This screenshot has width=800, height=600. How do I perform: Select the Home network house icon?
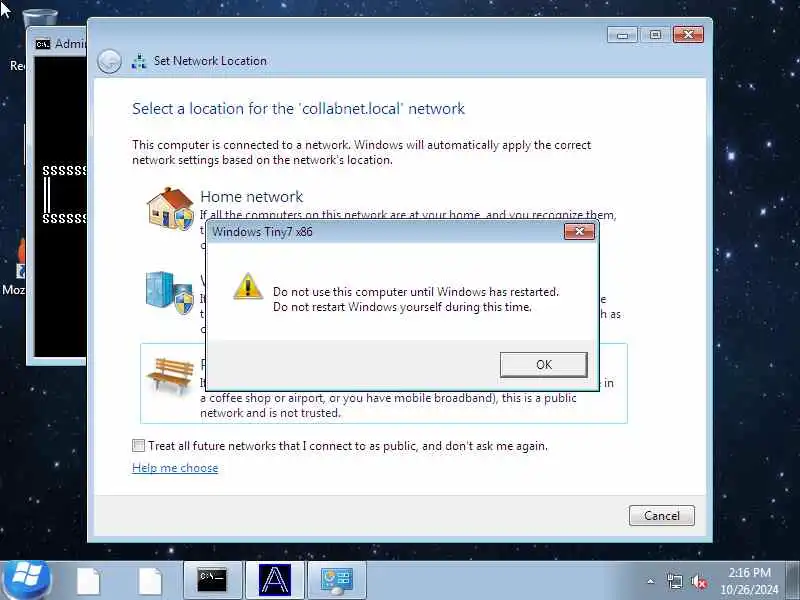pos(170,208)
